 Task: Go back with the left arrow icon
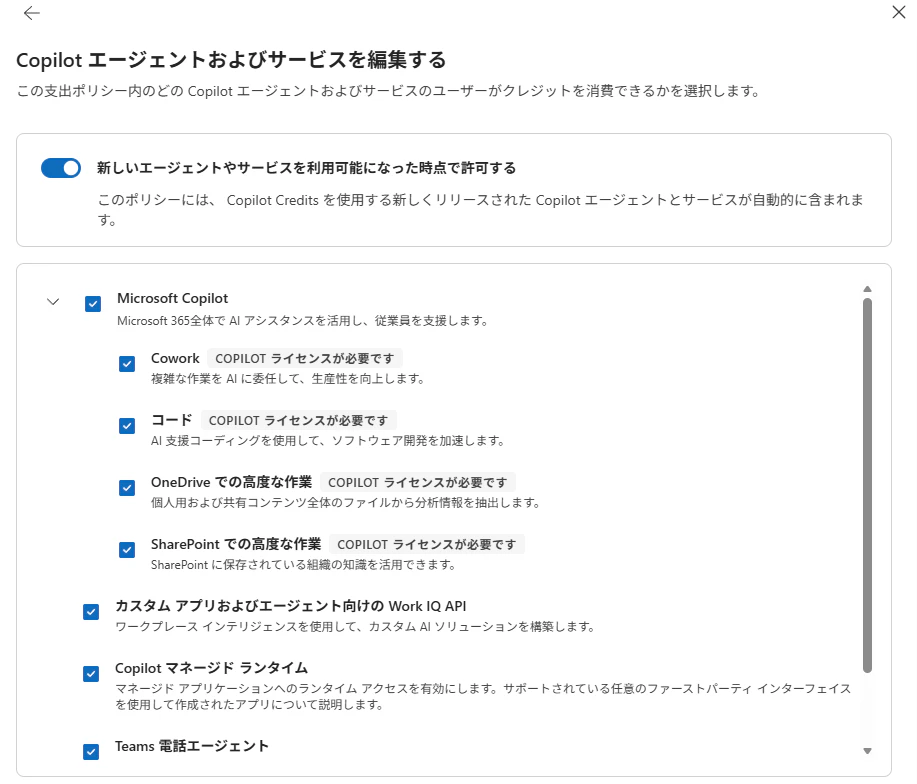pos(32,13)
